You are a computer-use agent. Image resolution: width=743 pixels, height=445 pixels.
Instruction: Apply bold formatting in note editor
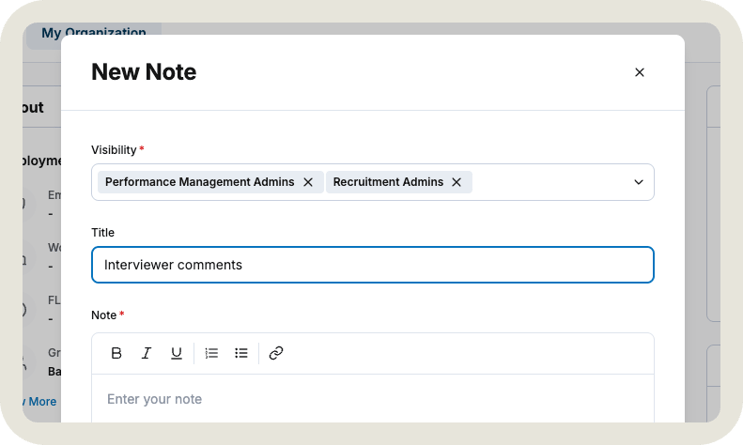coord(116,353)
